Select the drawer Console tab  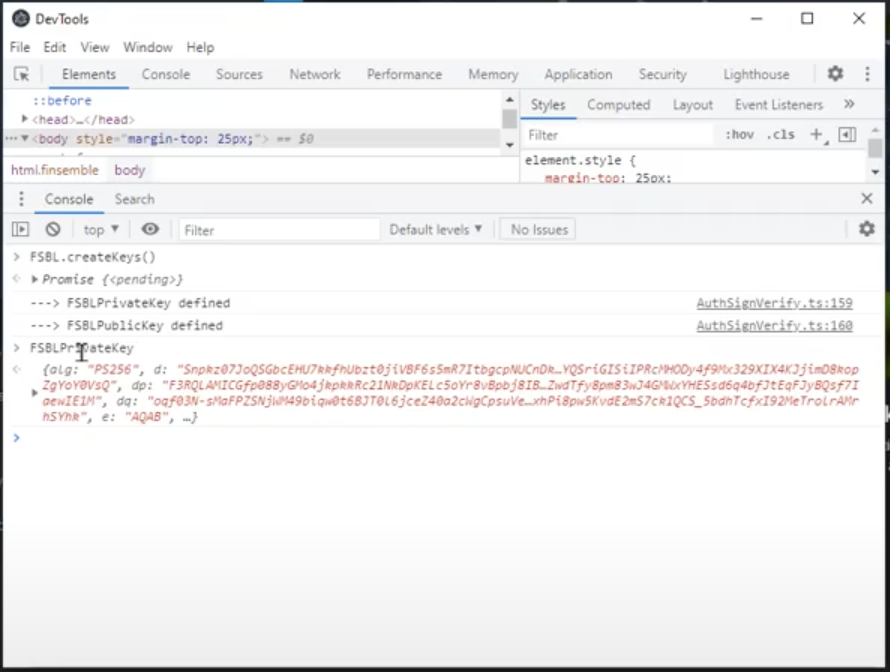69,199
